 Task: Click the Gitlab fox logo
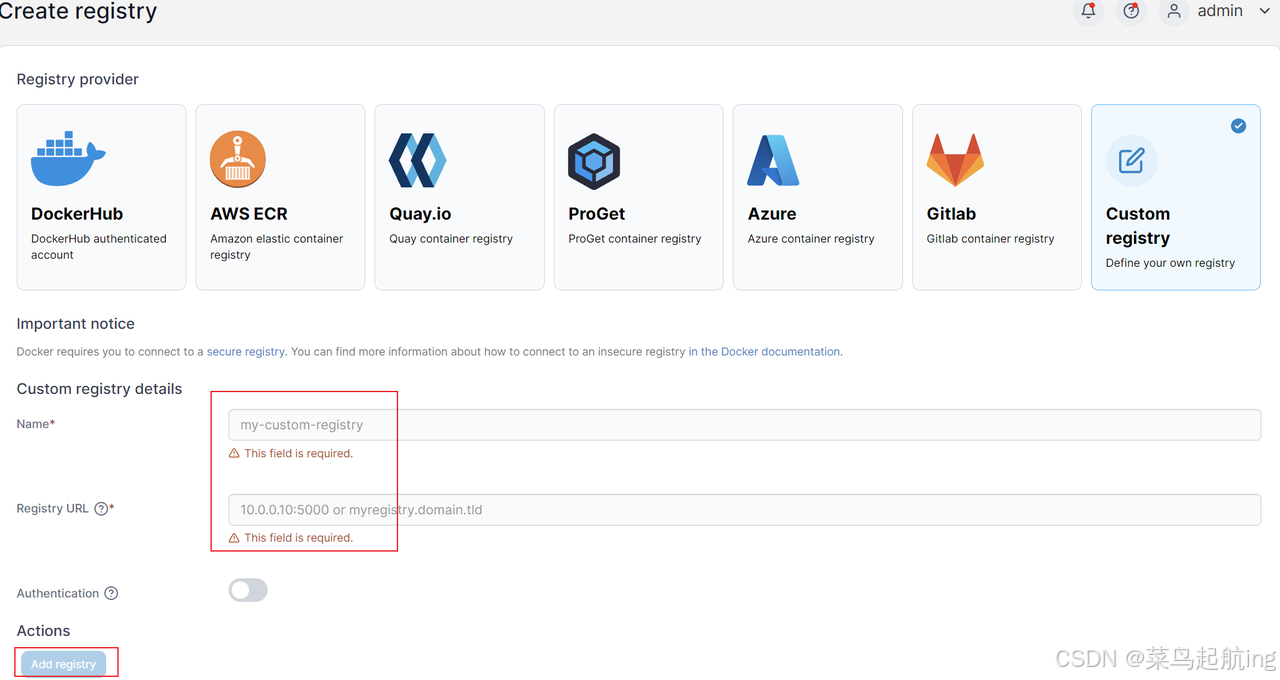point(955,160)
